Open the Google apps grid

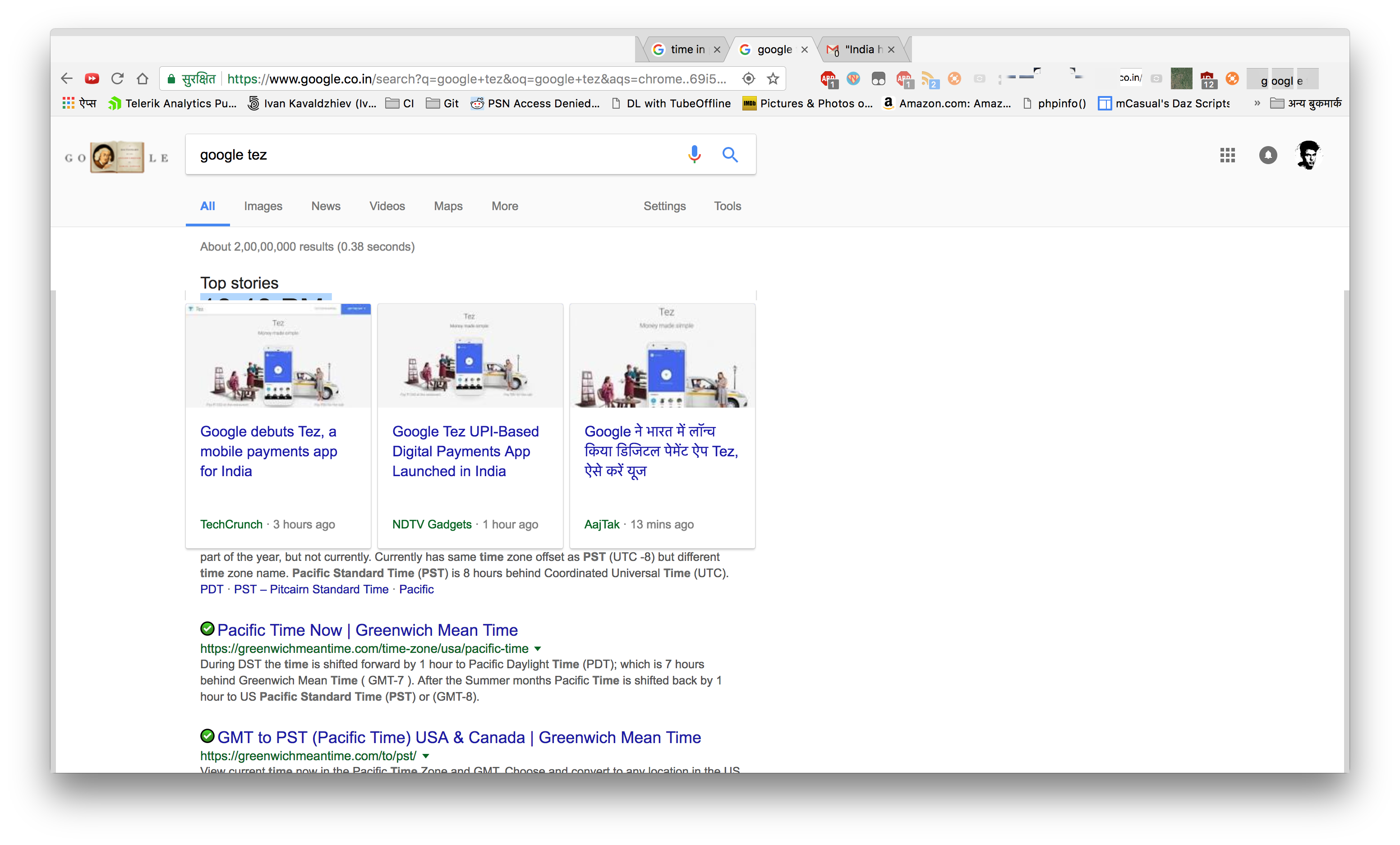point(1227,155)
